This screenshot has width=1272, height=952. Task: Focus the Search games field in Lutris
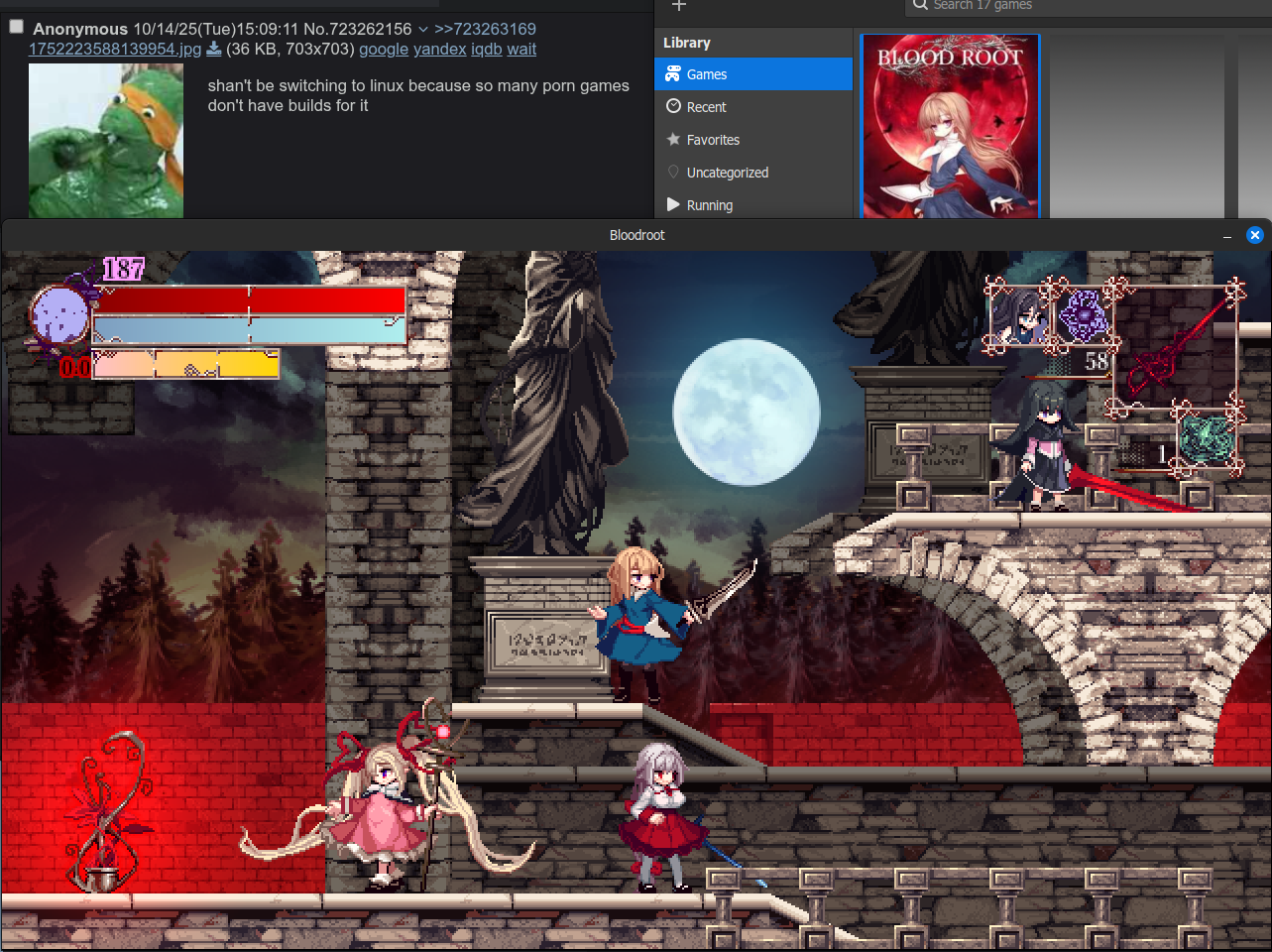pos(1089,6)
